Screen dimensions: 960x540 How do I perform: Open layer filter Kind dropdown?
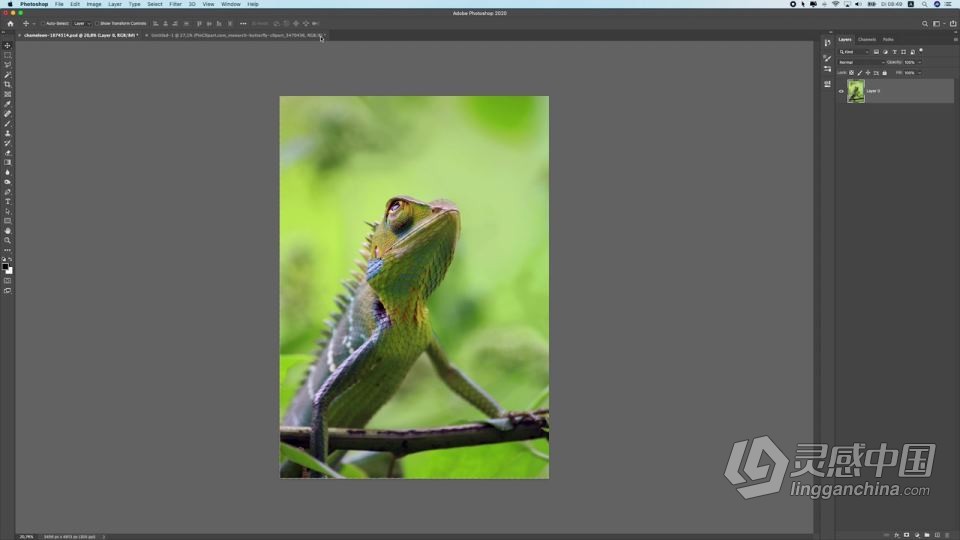point(854,52)
